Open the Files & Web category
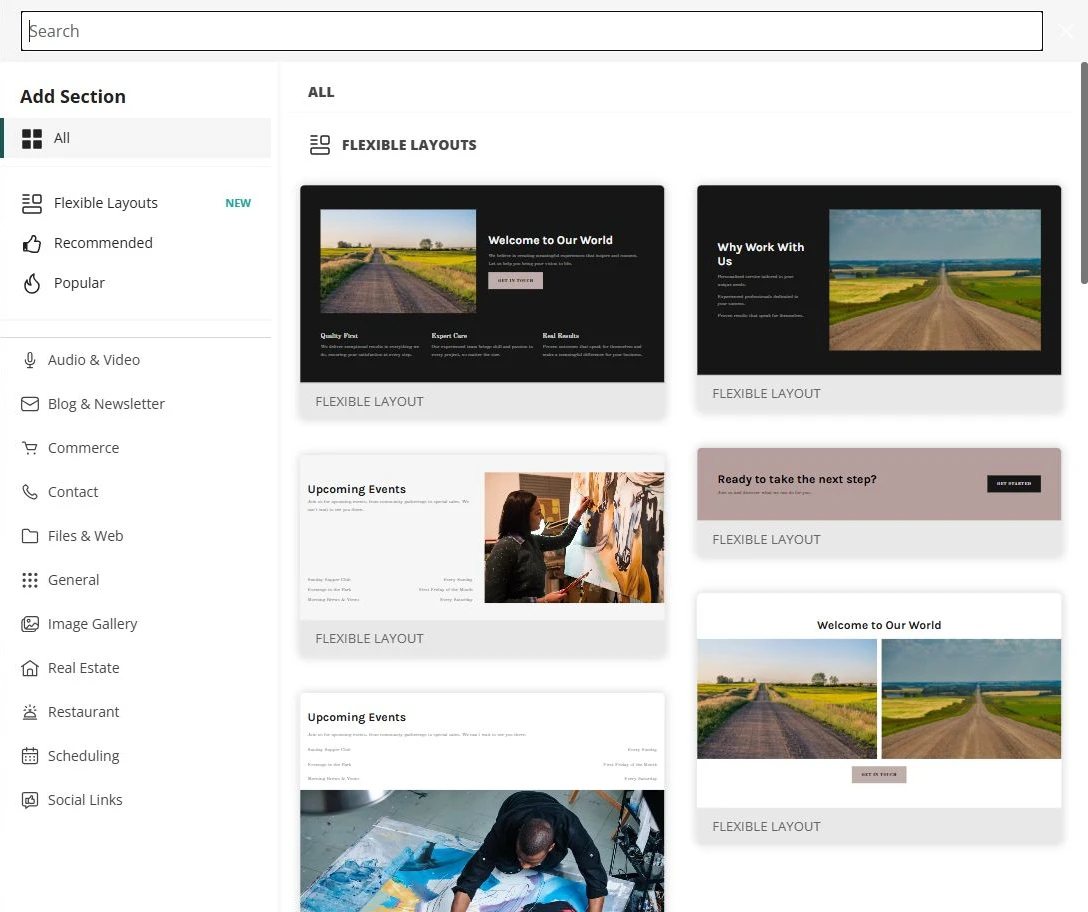The image size is (1088, 912). coord(136,536)
